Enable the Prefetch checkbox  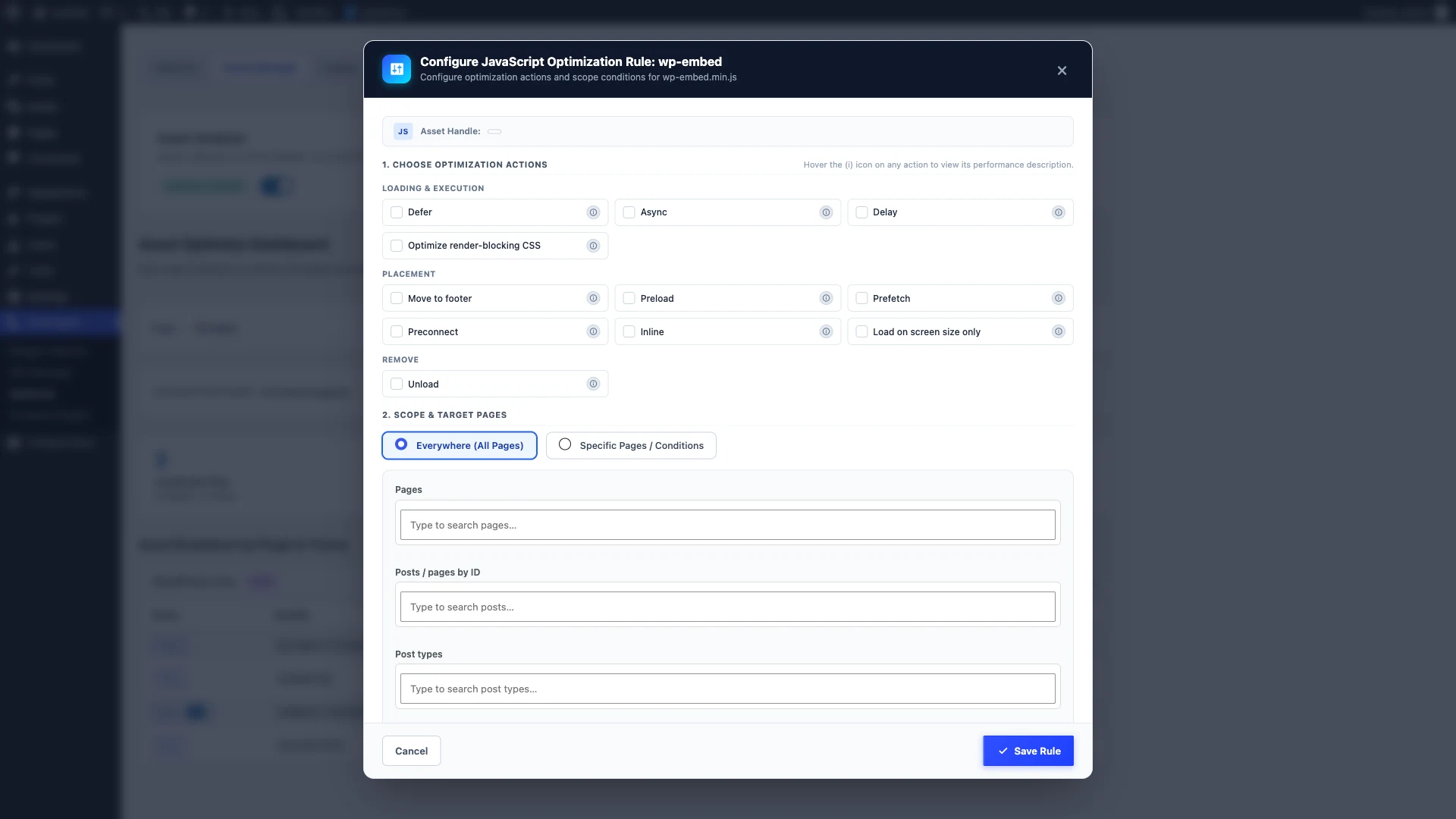point(861,298)
